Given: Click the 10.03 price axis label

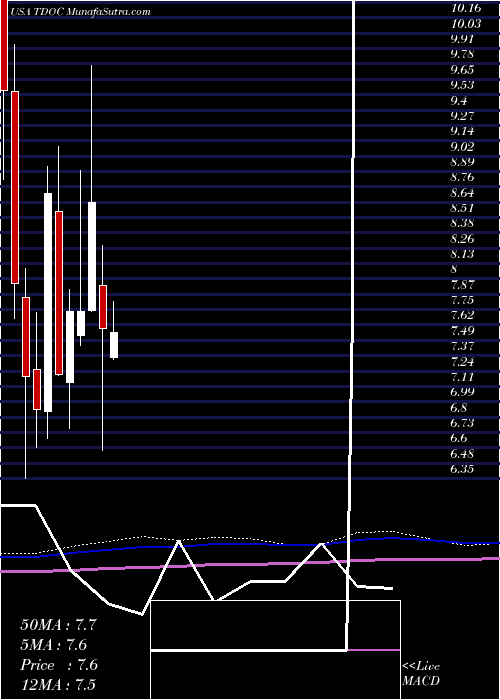Looking at the screenshot, I should point(466,23).
